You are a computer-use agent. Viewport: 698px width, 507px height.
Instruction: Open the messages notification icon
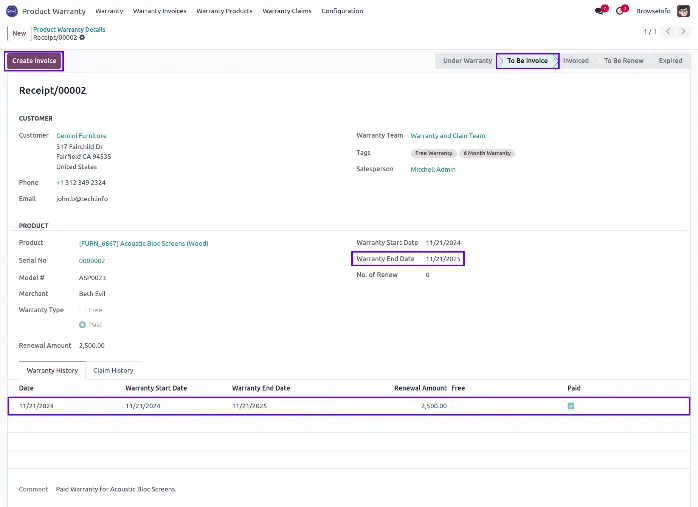click(600, 10)
